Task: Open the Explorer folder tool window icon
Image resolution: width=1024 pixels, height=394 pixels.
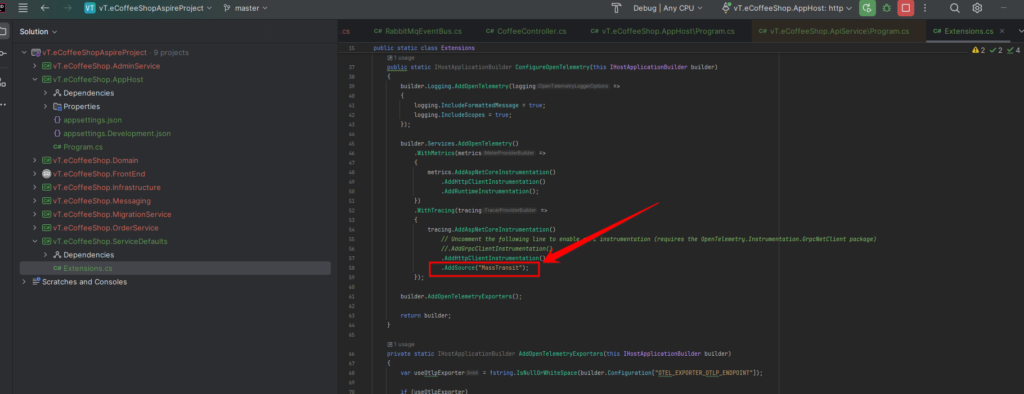Action: (3, 31)
